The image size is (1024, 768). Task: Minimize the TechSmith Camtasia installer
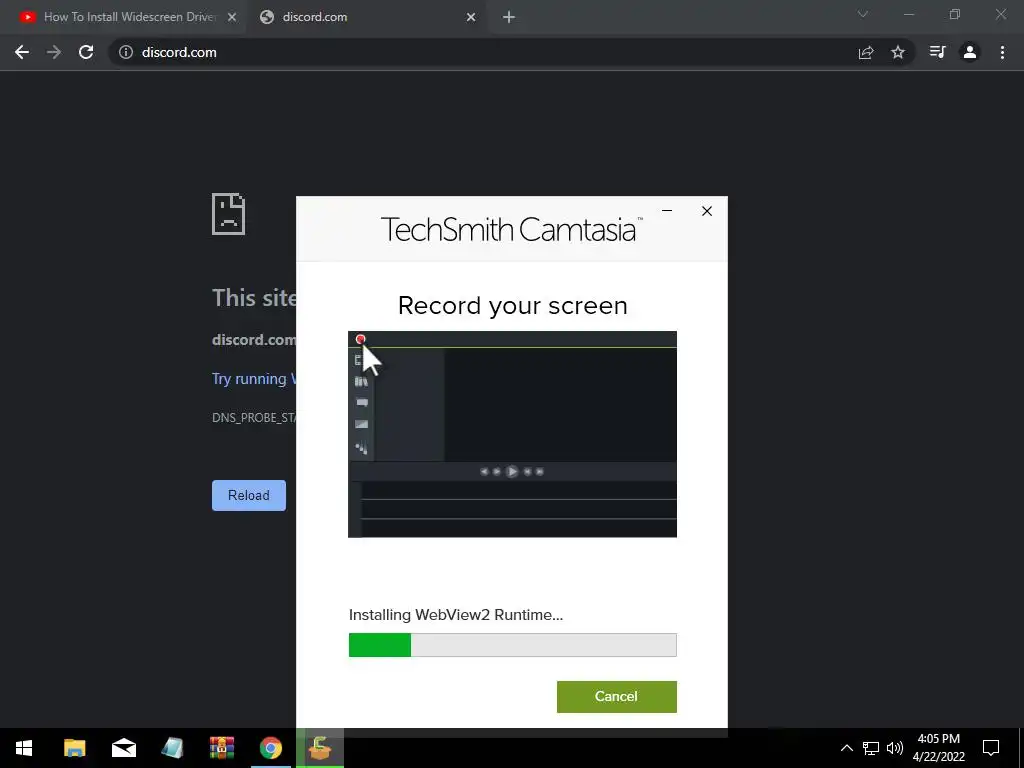pyautogui.click(x=667, y=210)
